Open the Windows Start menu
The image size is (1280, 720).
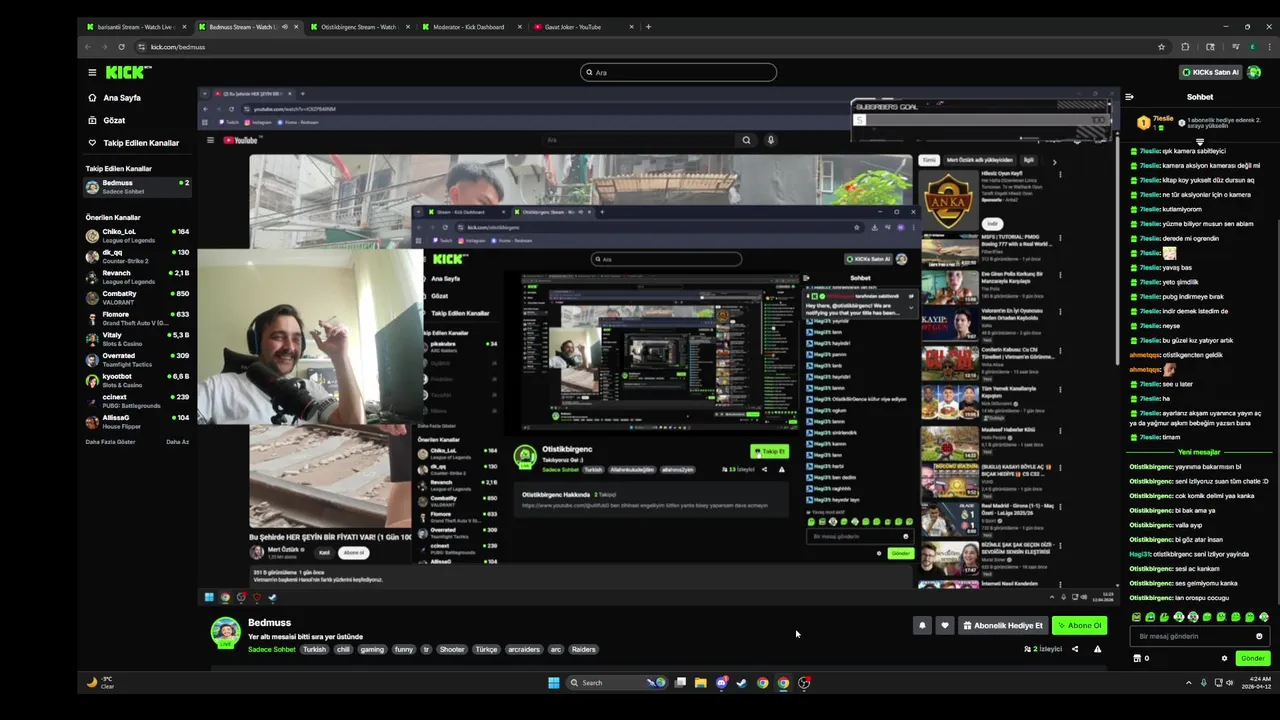(x=553, y=683)
